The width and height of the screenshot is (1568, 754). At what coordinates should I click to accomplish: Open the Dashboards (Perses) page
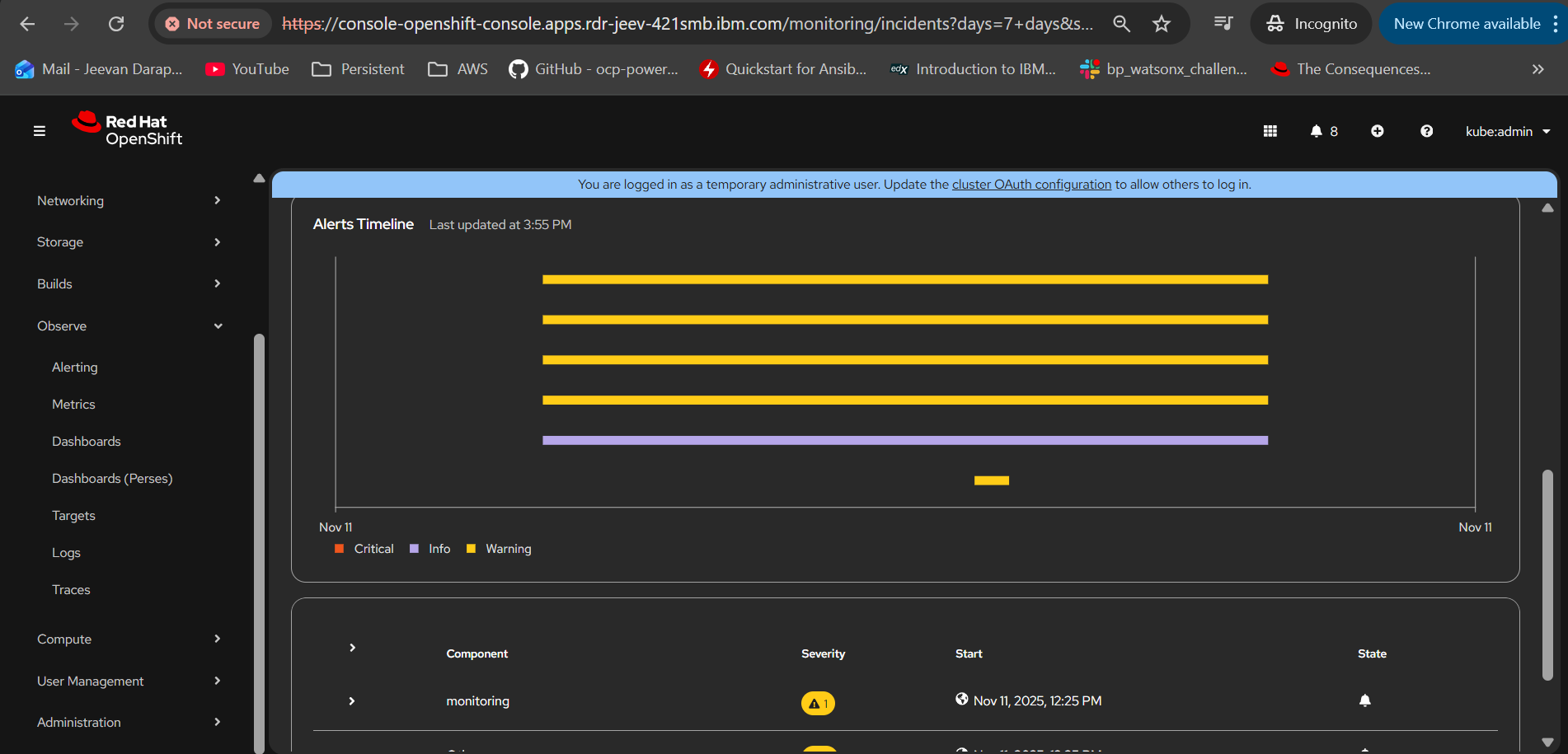(112, 478)
